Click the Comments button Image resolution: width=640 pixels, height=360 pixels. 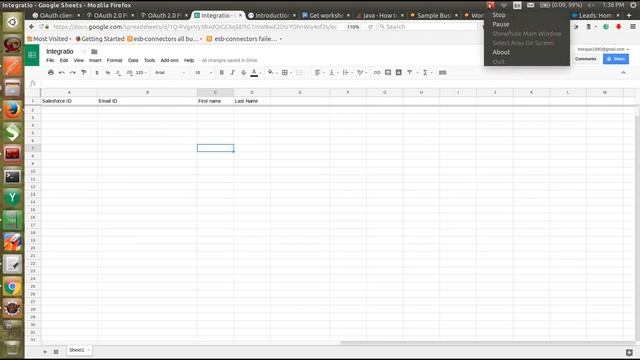coord(586,59)
